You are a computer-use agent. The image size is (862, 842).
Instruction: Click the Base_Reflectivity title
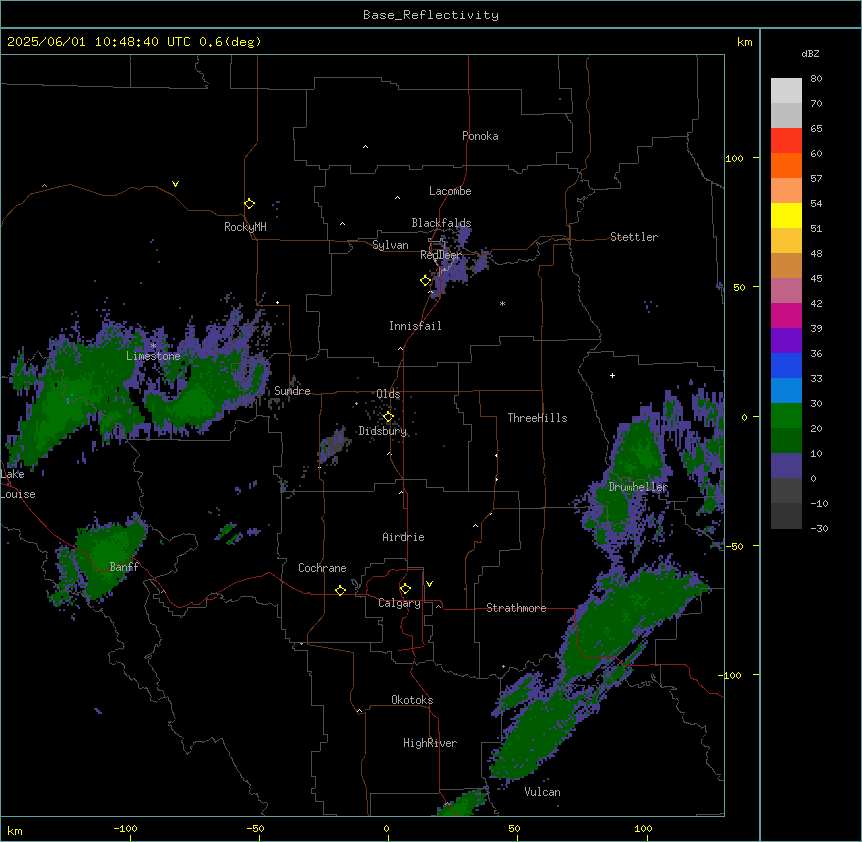(x=431, y=15)
